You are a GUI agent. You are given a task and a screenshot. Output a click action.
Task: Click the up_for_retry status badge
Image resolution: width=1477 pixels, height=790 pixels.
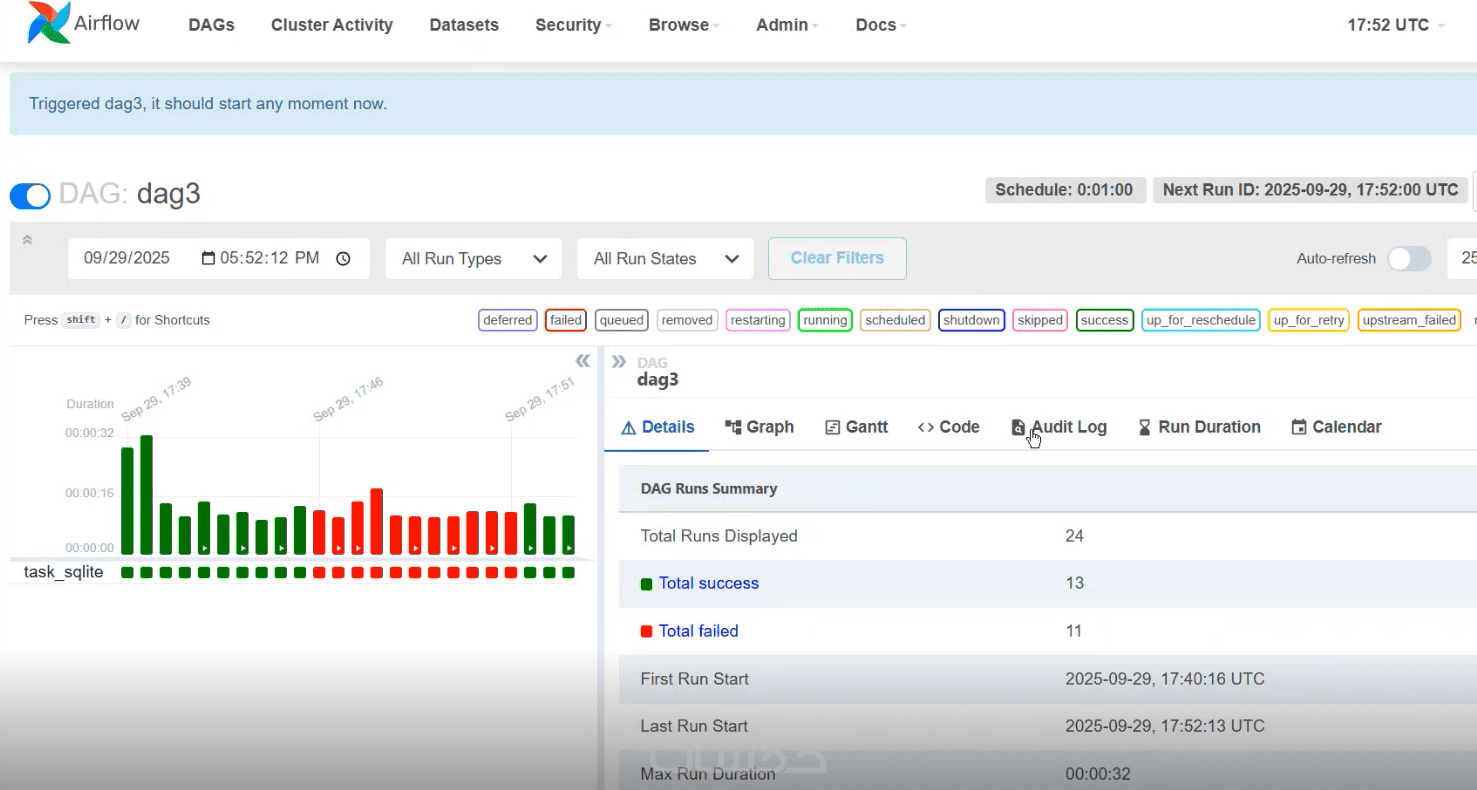pos(1309,320)
